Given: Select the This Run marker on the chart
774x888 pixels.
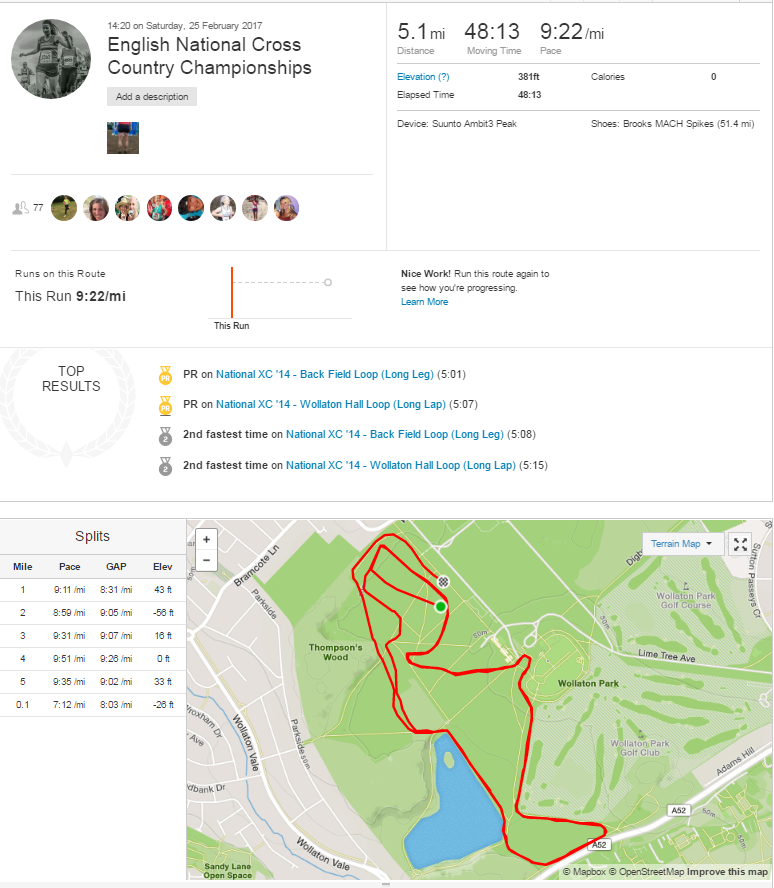Looking at the screenshot, I should [x=232, y=292].
